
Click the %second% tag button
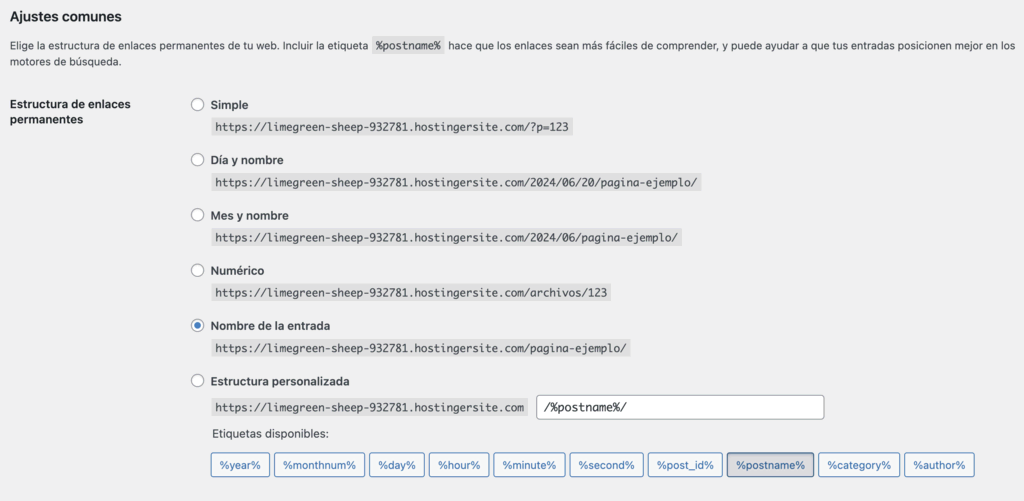(607, 465)
